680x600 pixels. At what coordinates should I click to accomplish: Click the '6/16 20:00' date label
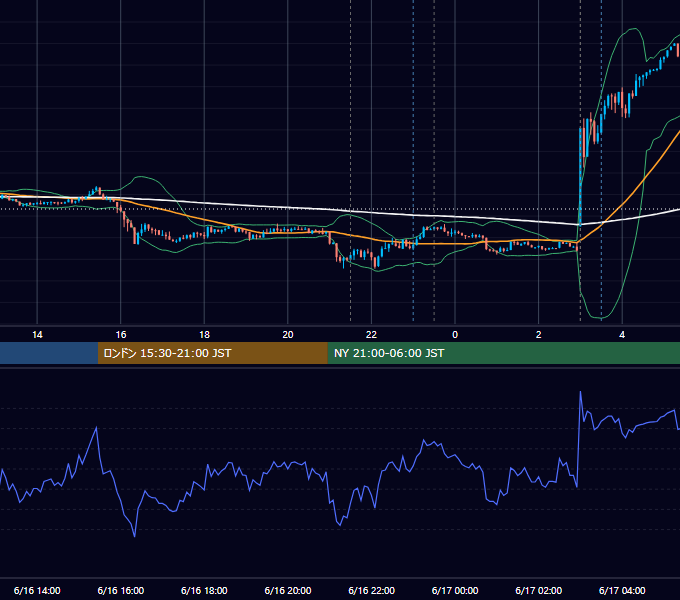288,590
